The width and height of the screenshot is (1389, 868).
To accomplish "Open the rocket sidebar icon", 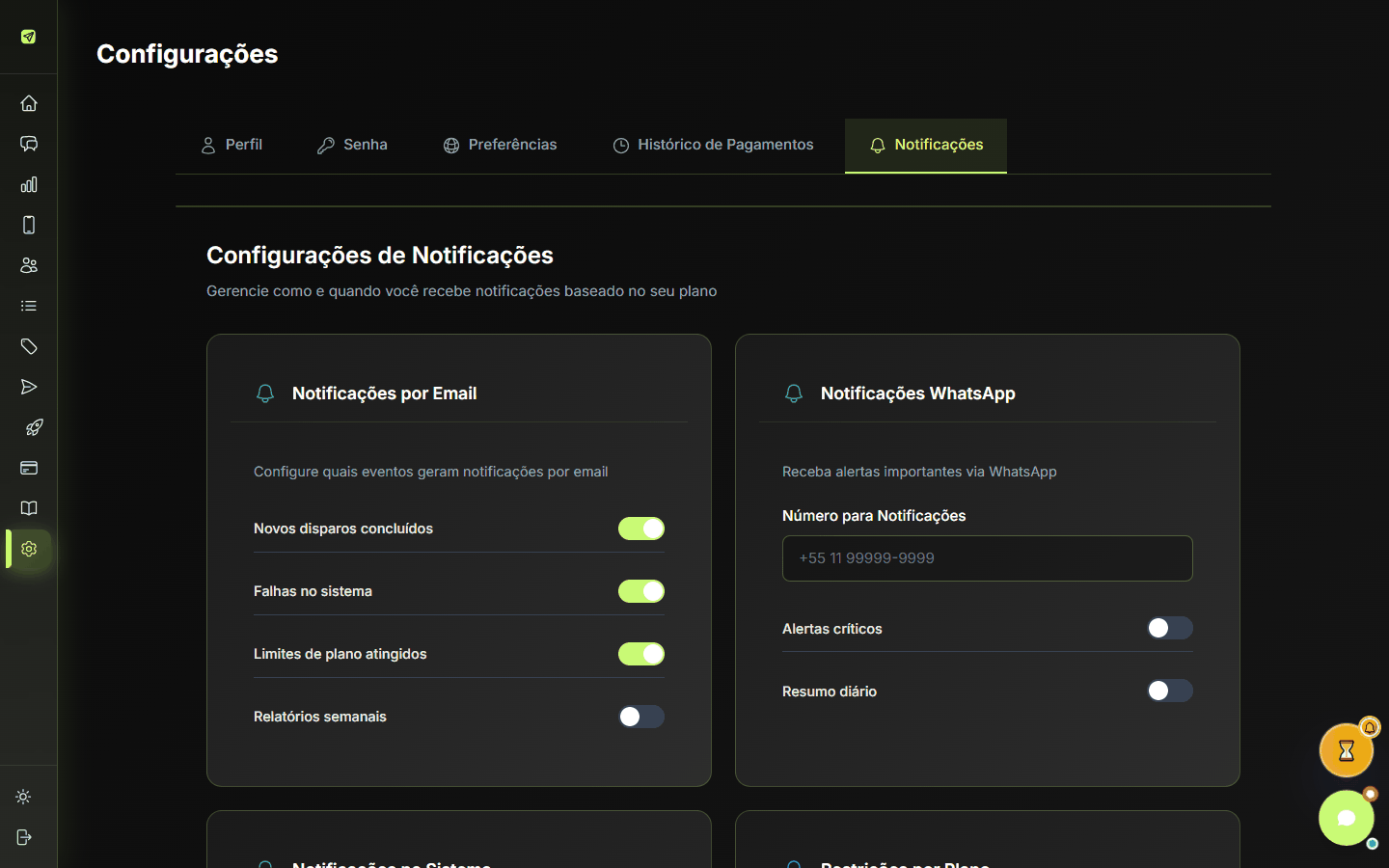I will tap(34, 427).
